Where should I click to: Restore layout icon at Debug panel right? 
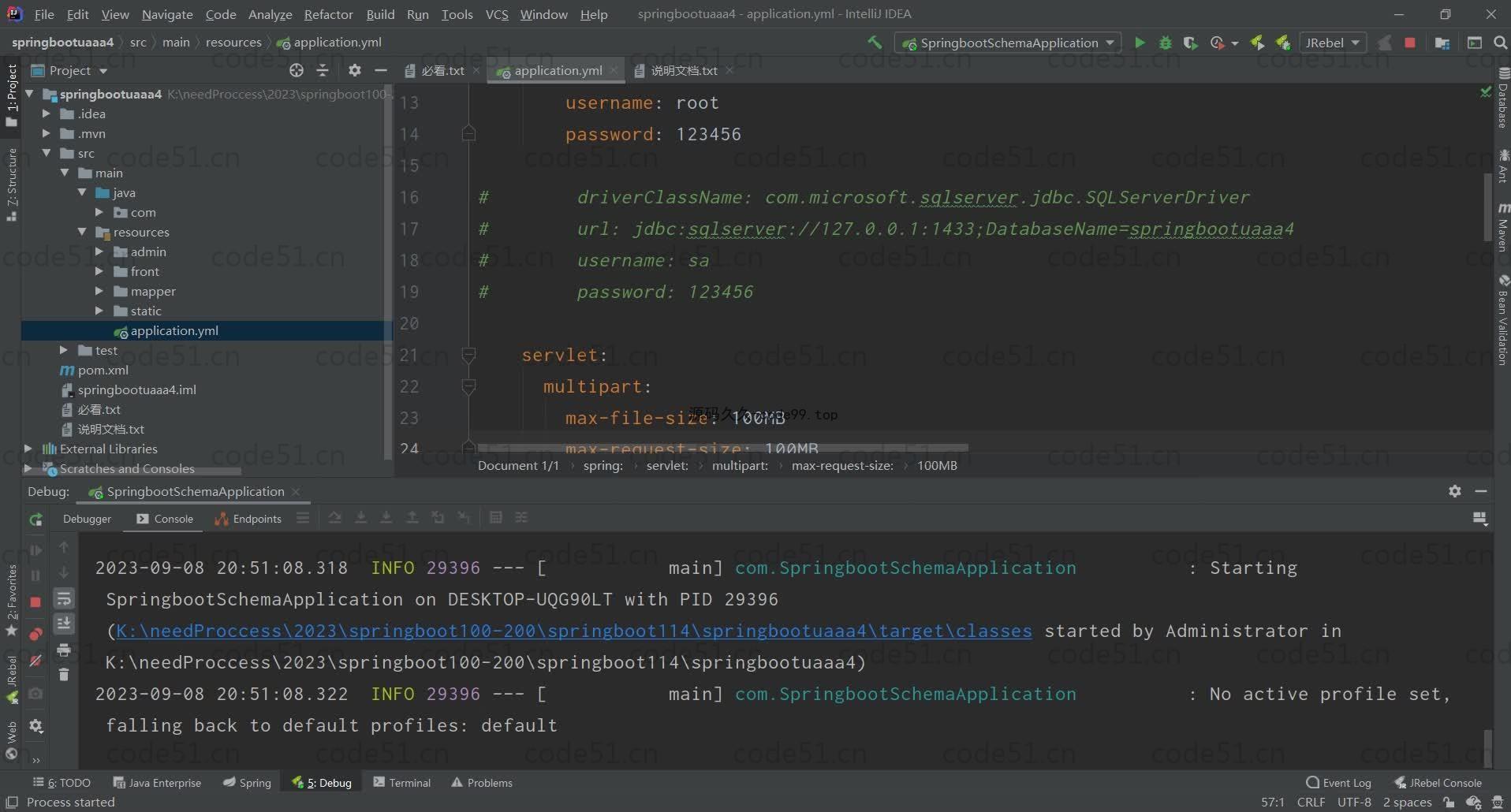click(1479, 519)
